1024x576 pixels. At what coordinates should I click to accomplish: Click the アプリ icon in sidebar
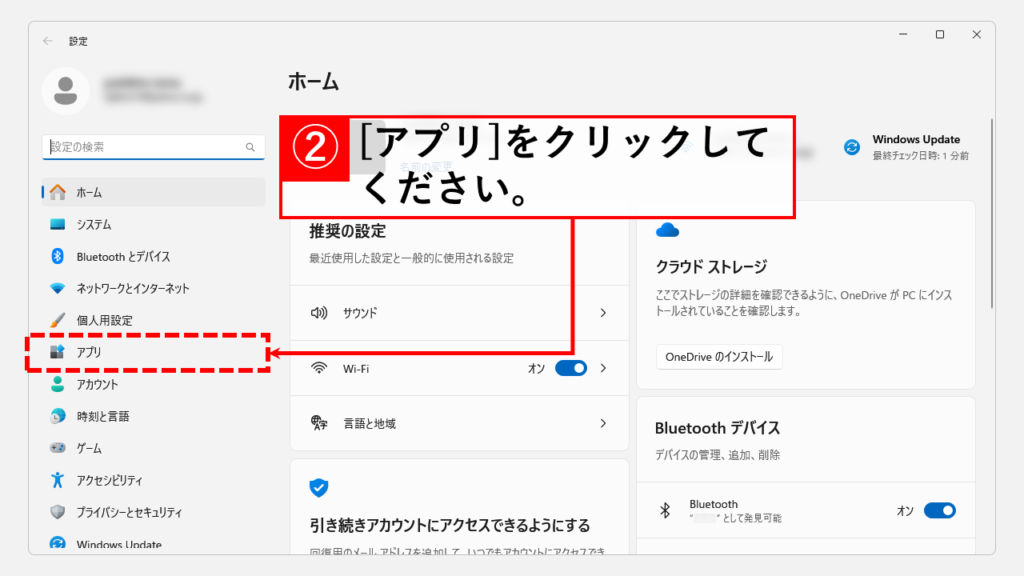click(x=58, y=353)
